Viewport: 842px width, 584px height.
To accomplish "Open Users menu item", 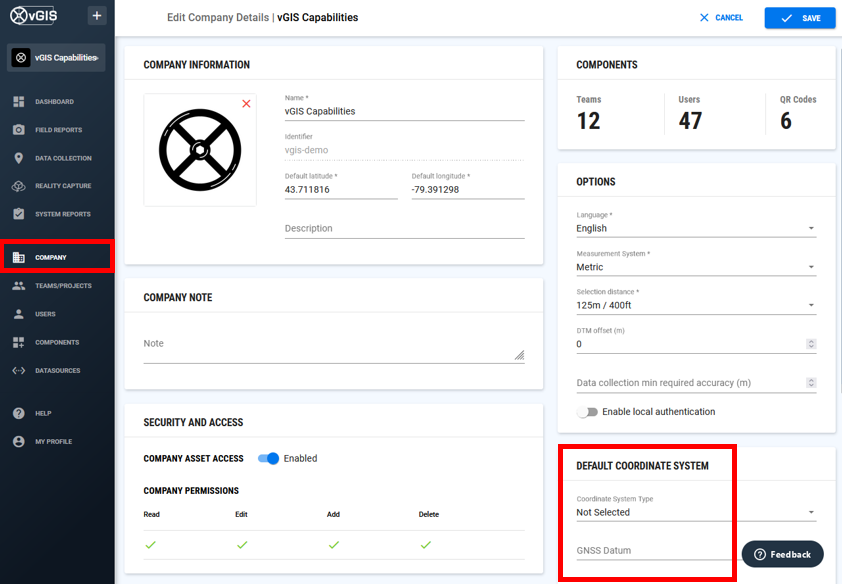I will click(x=45, y=314).
